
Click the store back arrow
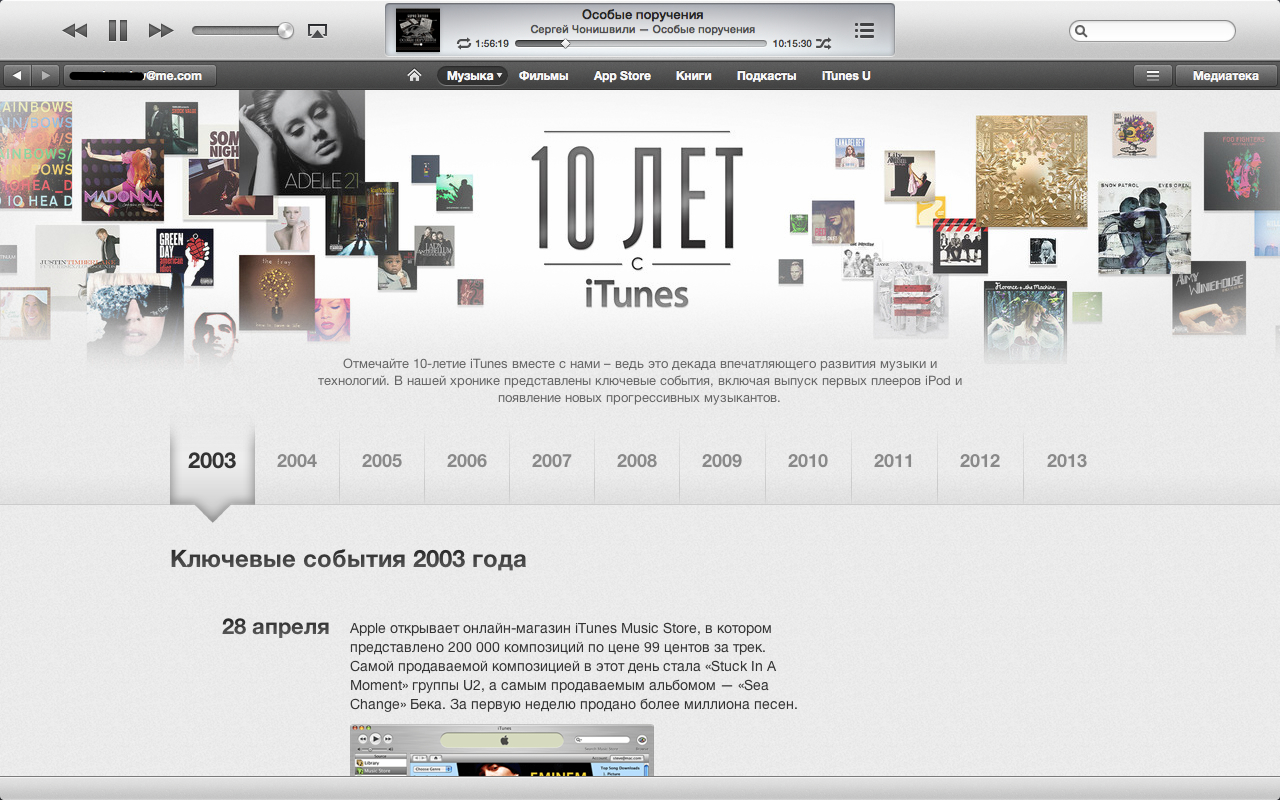17,76
